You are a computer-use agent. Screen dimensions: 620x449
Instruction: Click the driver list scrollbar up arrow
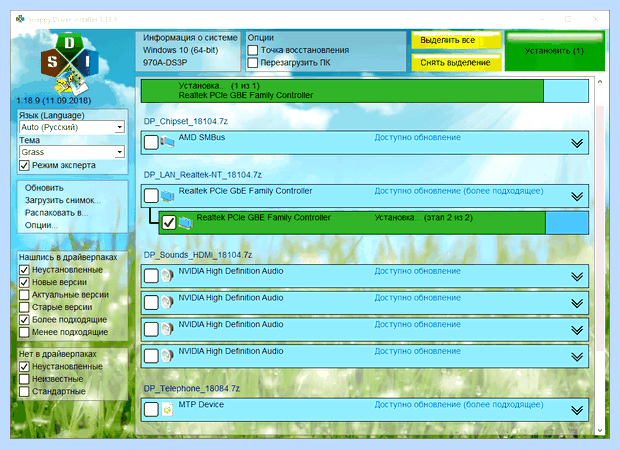(600, 82)
